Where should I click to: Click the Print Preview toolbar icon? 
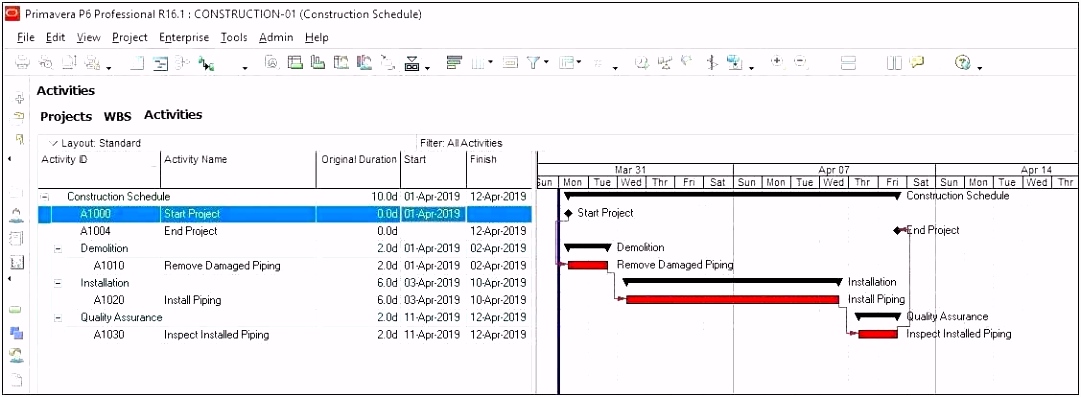[x=46, y=63]
